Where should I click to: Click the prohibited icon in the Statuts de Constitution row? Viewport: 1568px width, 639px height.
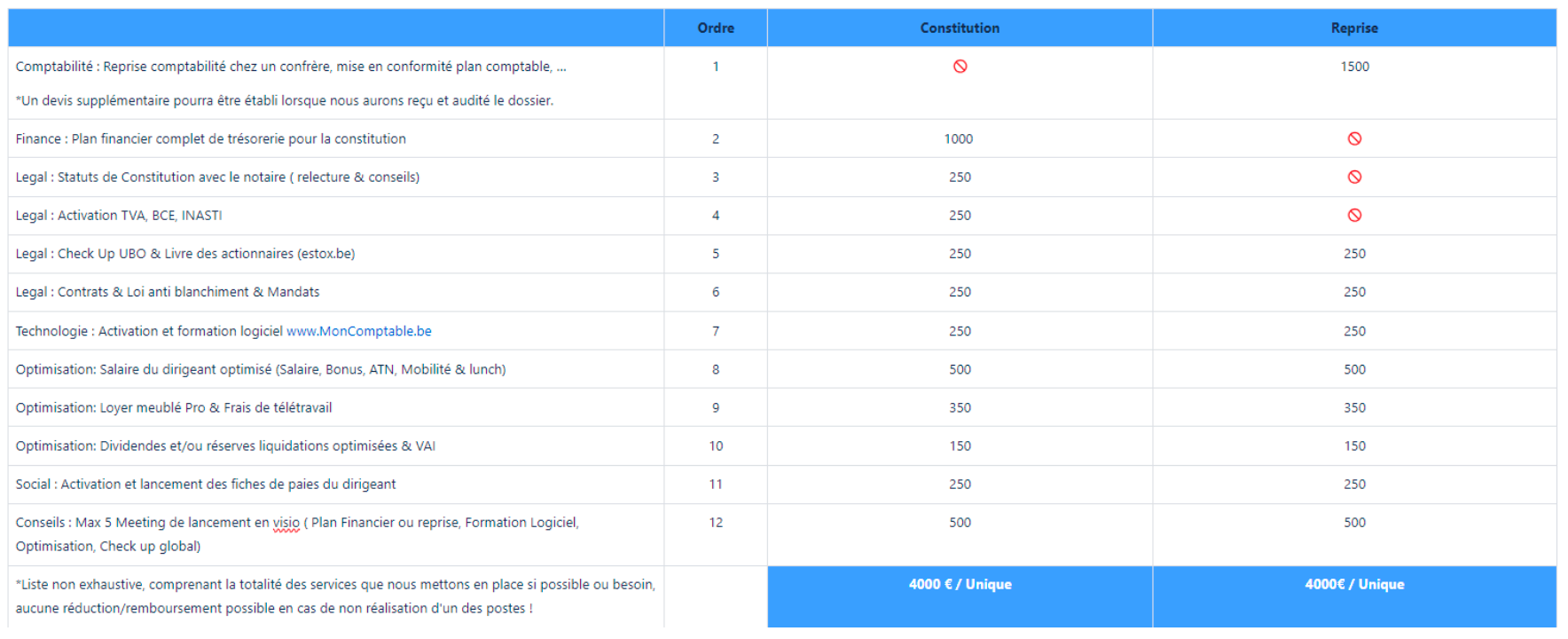coord(1354,177)
